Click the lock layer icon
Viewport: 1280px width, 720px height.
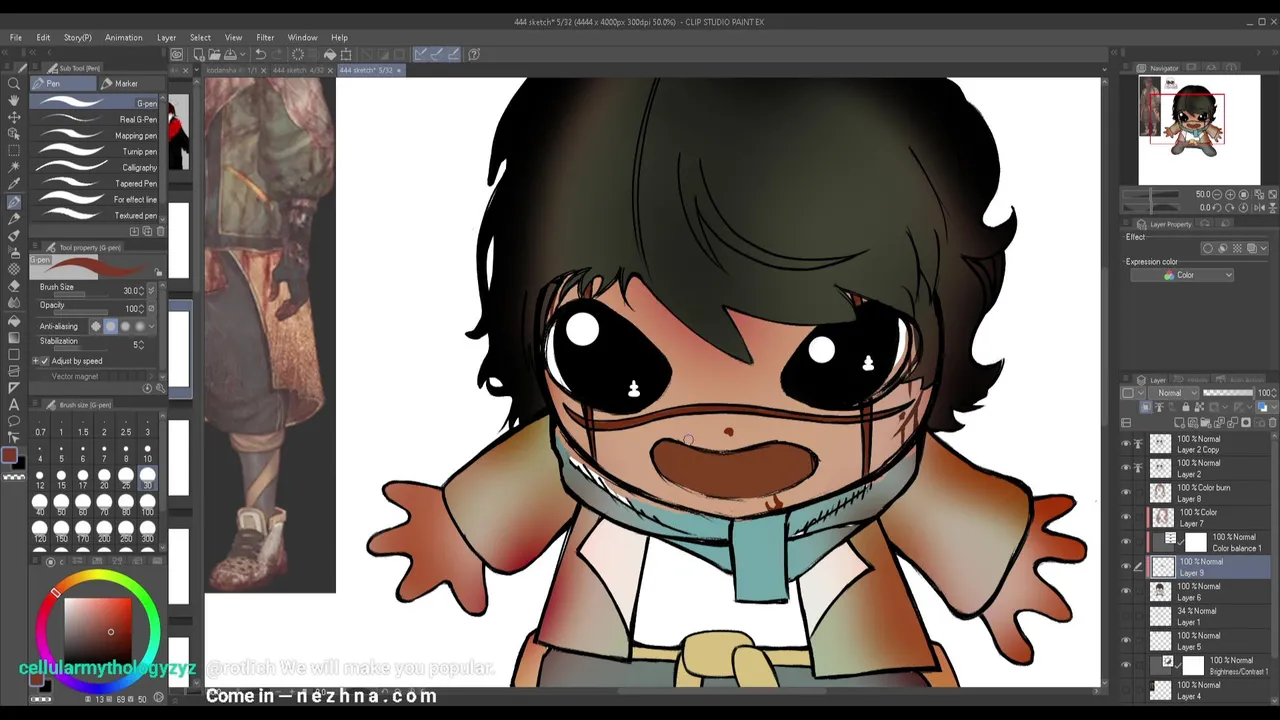click(x=1187, y=407)
